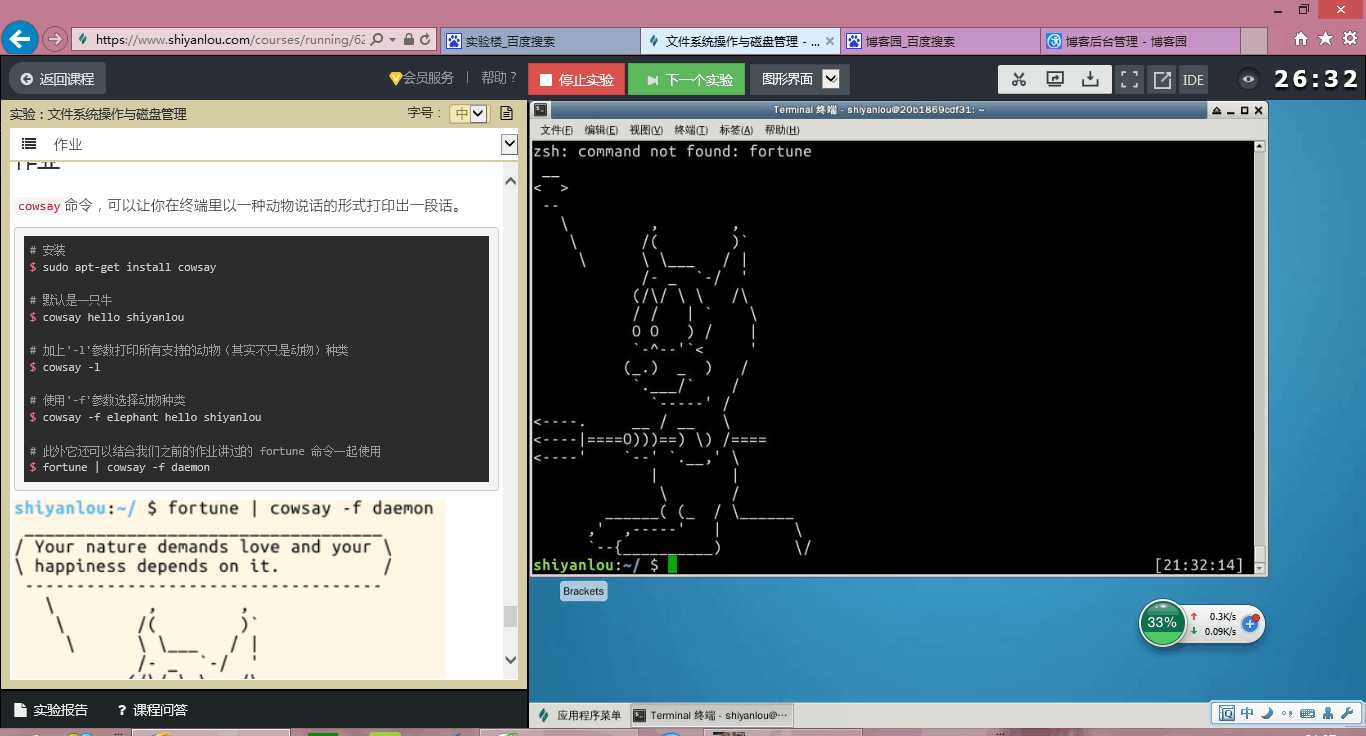Click the browser home icon
The height and width of the screenshot is (736, 1366).
(x=1301, y=39)
